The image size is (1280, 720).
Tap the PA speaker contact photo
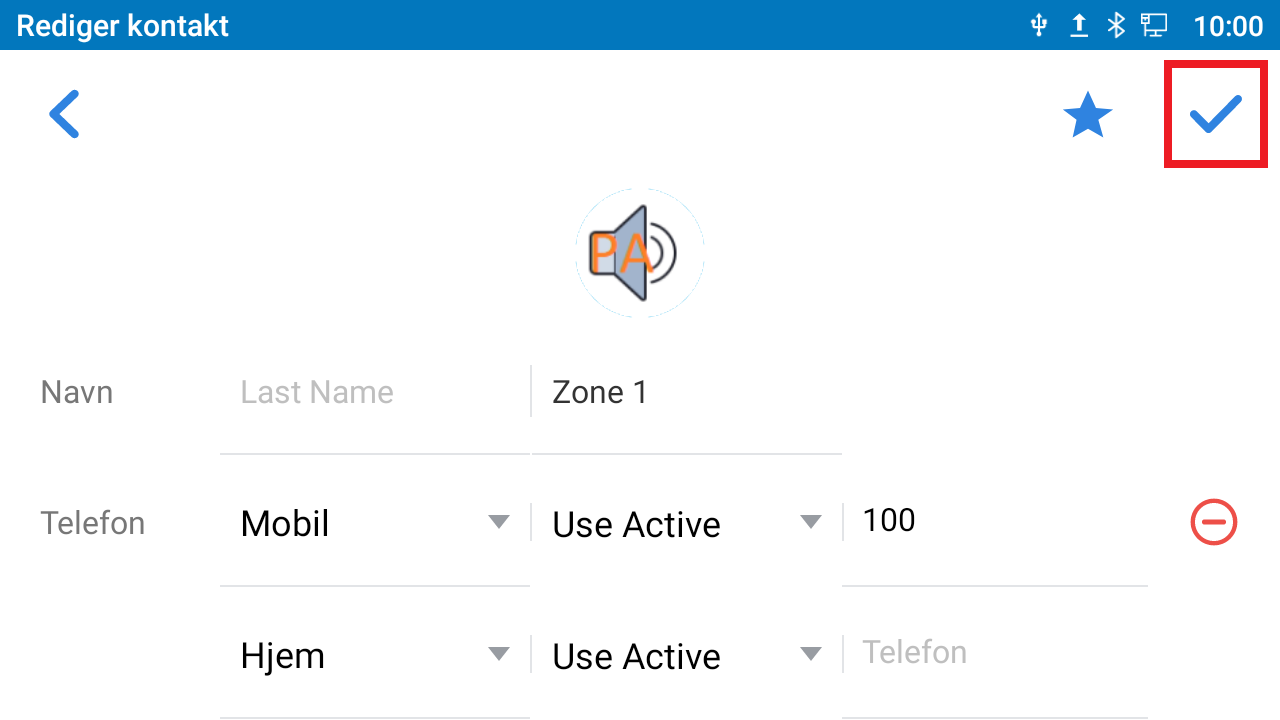(639, 253)
